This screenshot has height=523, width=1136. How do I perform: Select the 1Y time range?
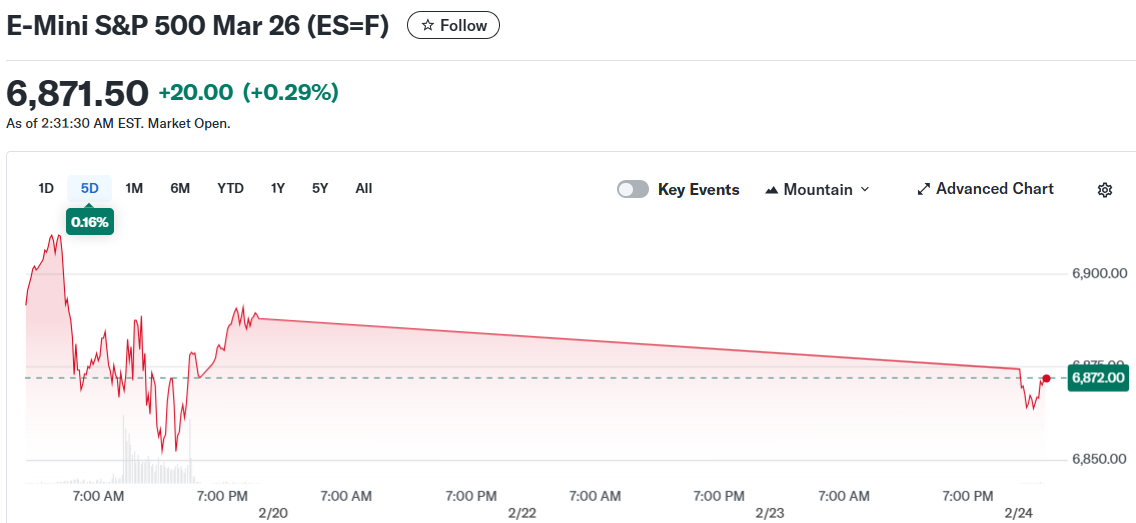pos(278,188)
